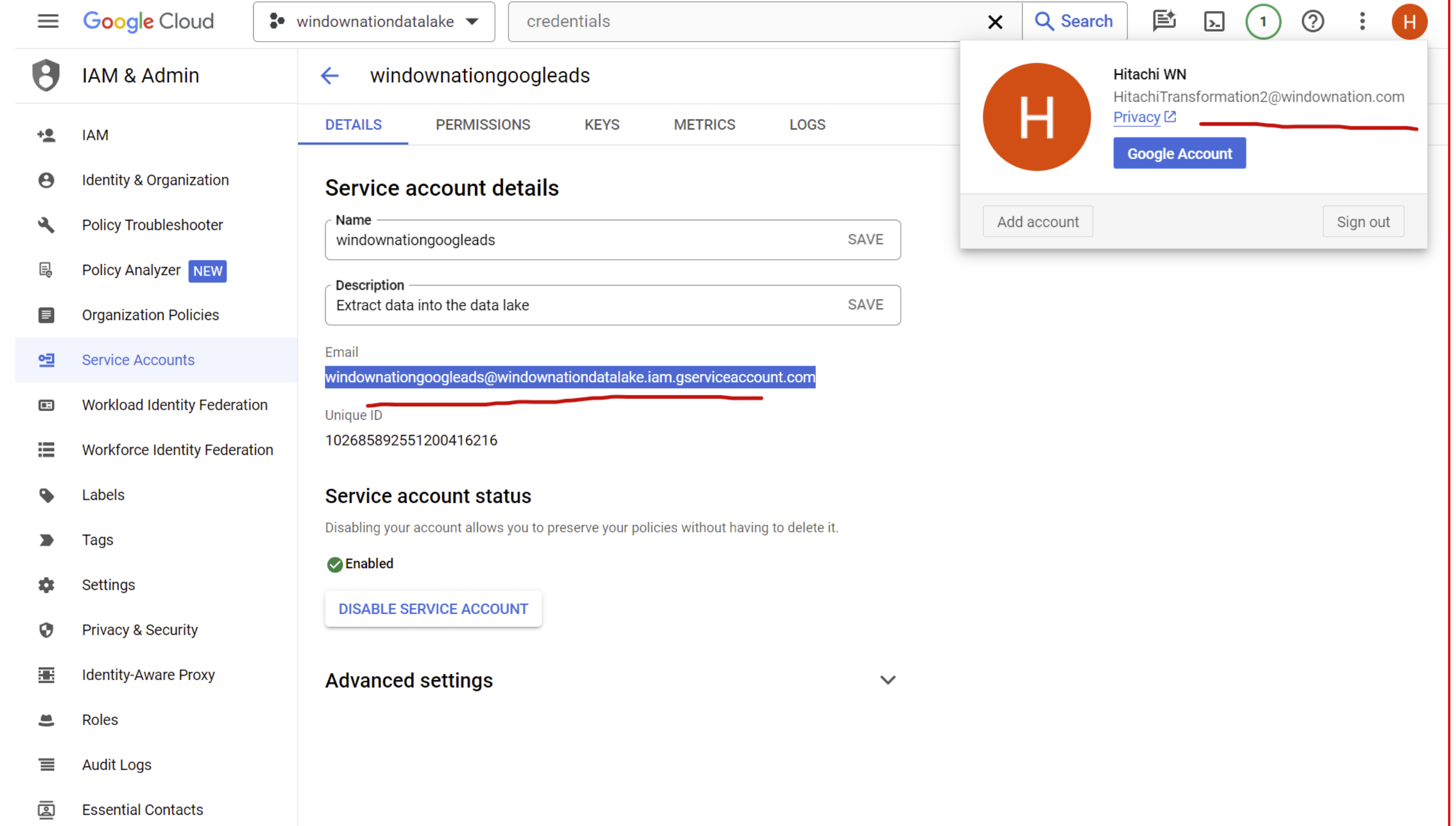This screenshot has width=1456, height=826.
Task: Open the notifications badge showing 1
Action: click(x=1264, y=21)
